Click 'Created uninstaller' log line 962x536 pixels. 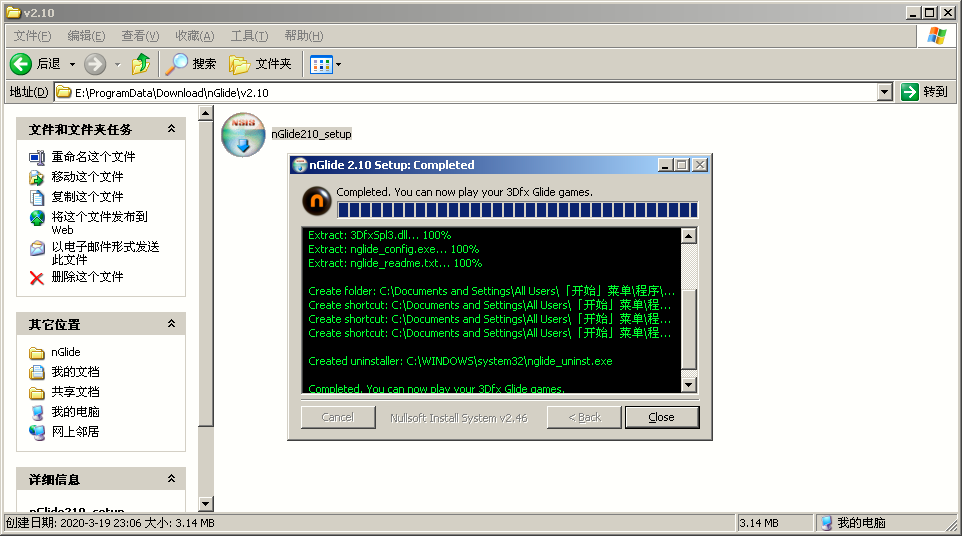click(x=460, y=361)
